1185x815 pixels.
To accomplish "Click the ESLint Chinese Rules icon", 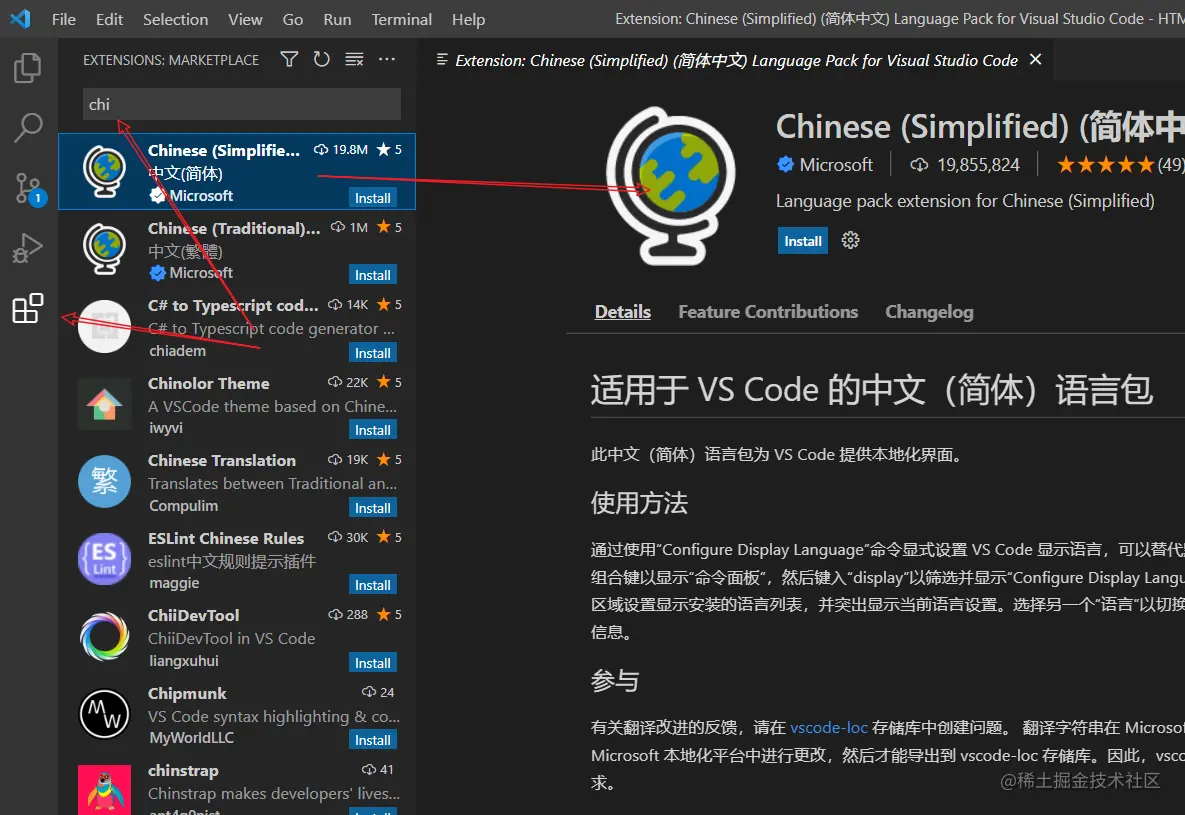I will 104,559.
